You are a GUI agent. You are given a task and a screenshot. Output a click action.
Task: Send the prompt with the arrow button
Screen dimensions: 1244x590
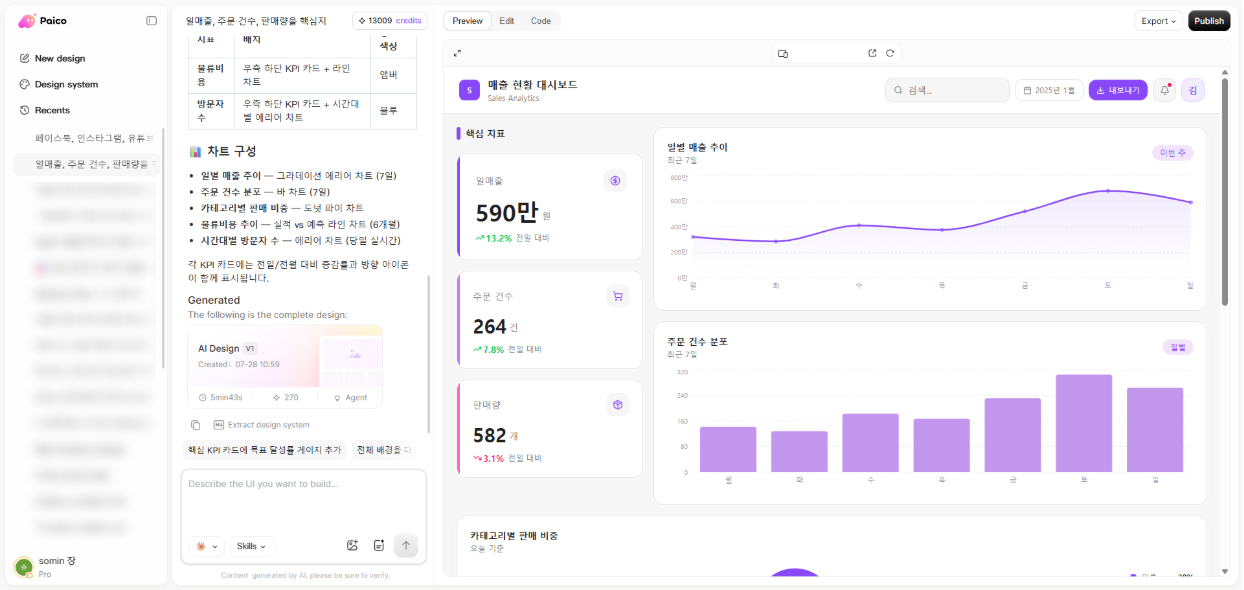tap(405, 545)
